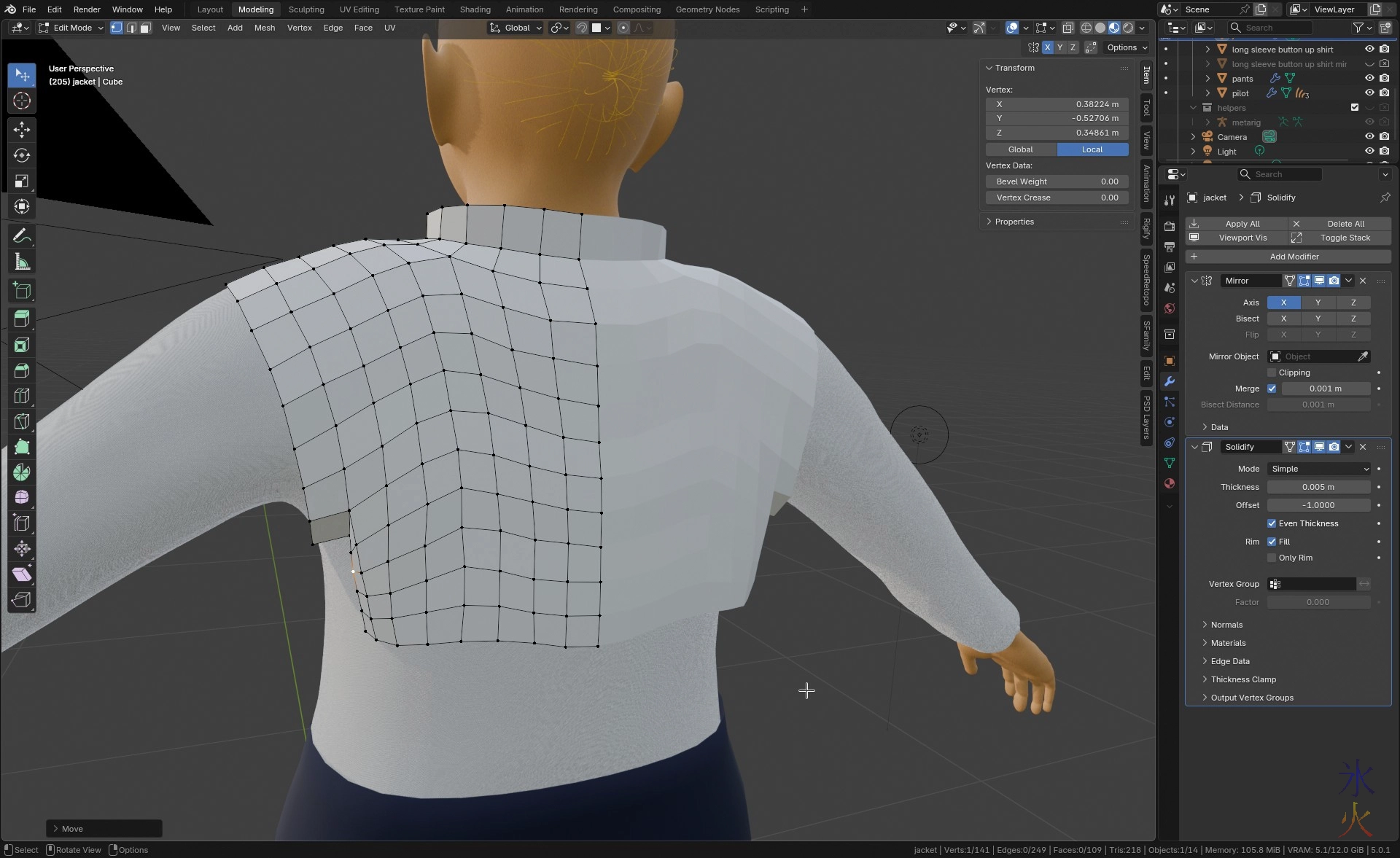
Task: Pick the Loop Cut tool
Action: pos(22,396)
